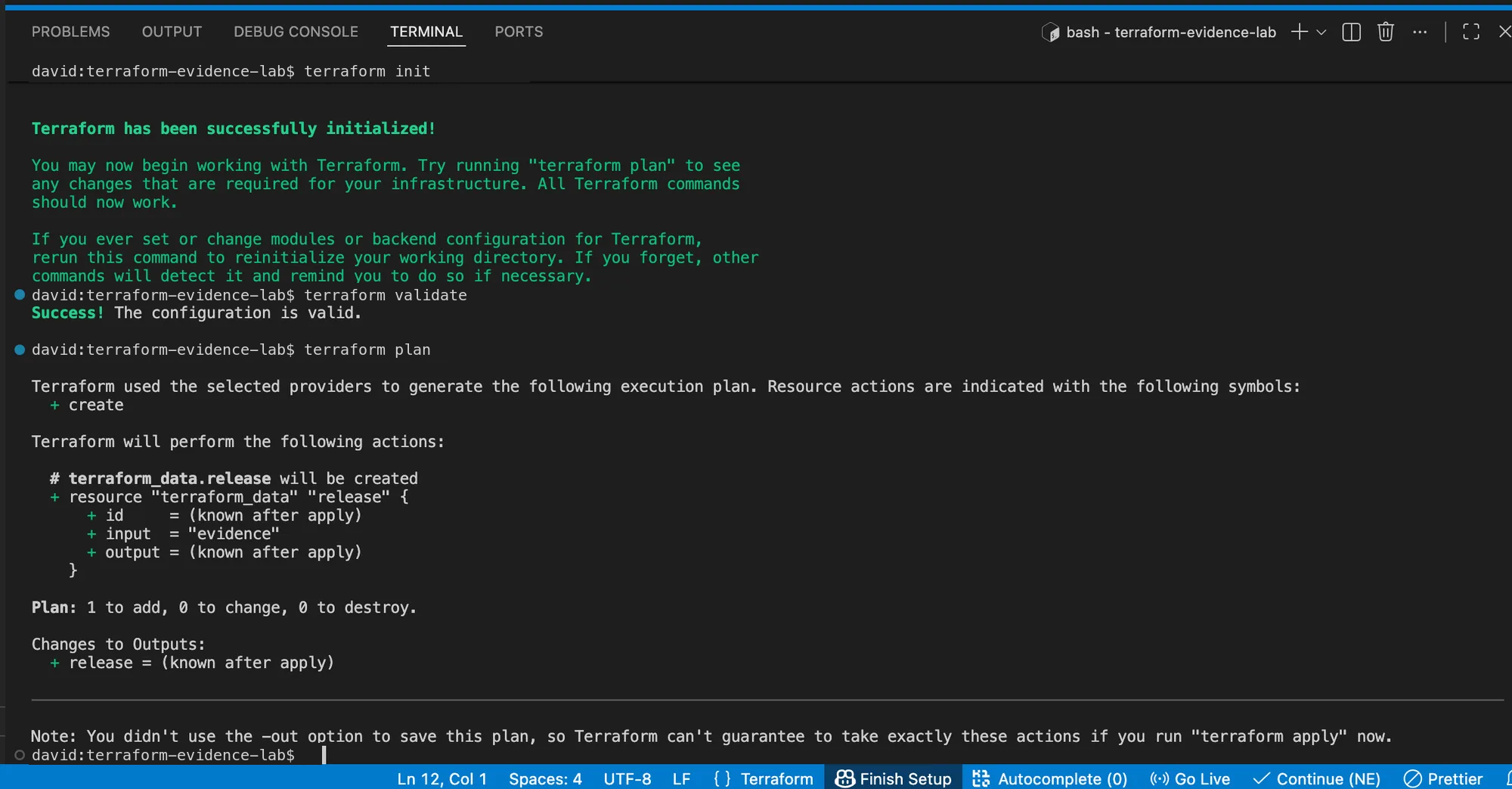Split the terminal pane

(x=1351, y=32)
